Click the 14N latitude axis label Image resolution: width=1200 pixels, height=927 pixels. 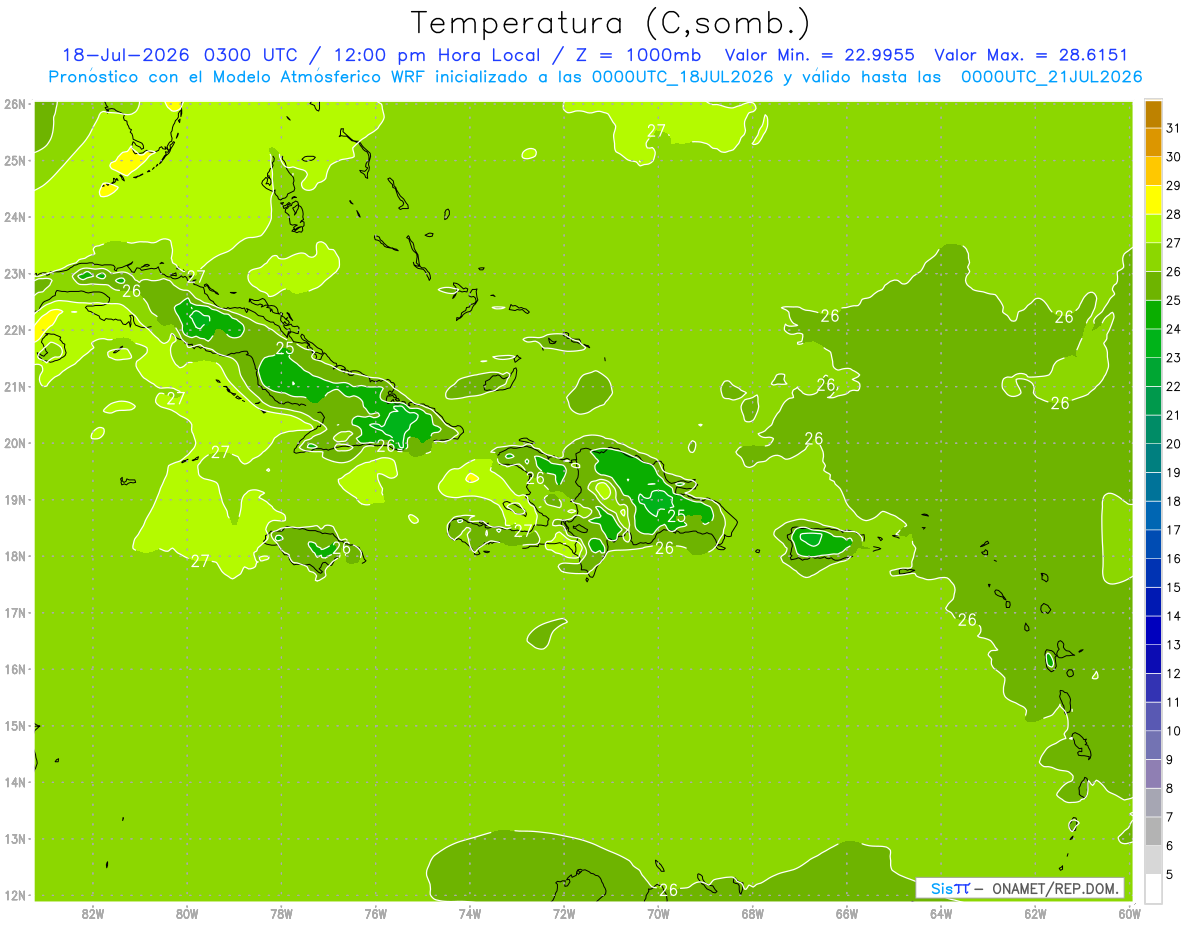(x=14, y=782)
